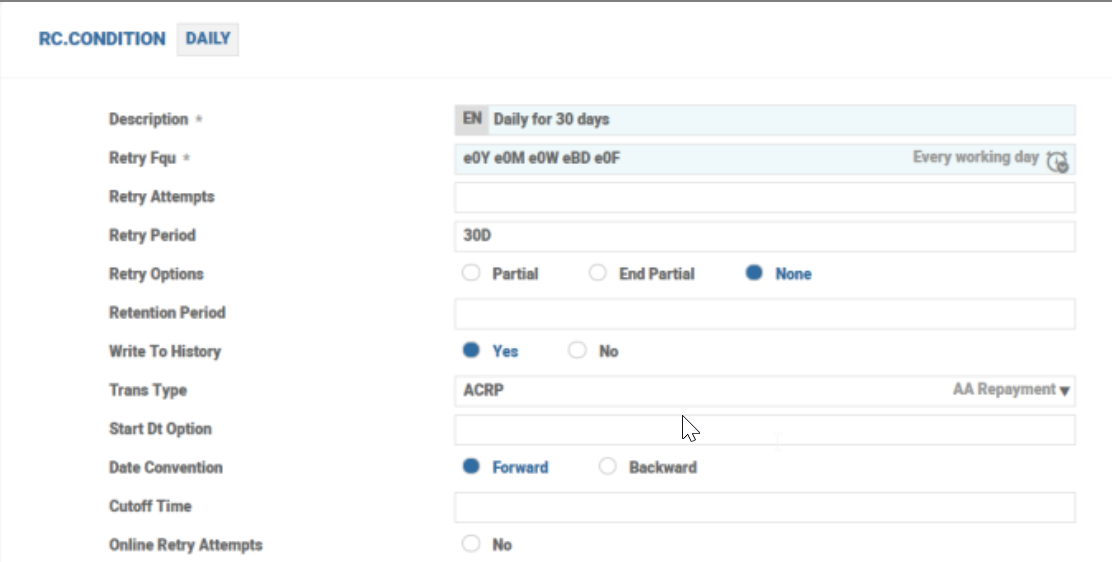Click the EN language tag on Description
1112x562 pixels.
click(x=472, y=119)
